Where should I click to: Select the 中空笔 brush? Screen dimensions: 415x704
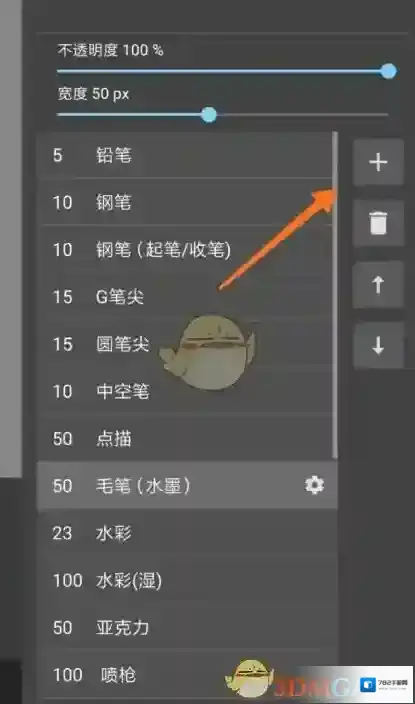click(x=186, y=392)
